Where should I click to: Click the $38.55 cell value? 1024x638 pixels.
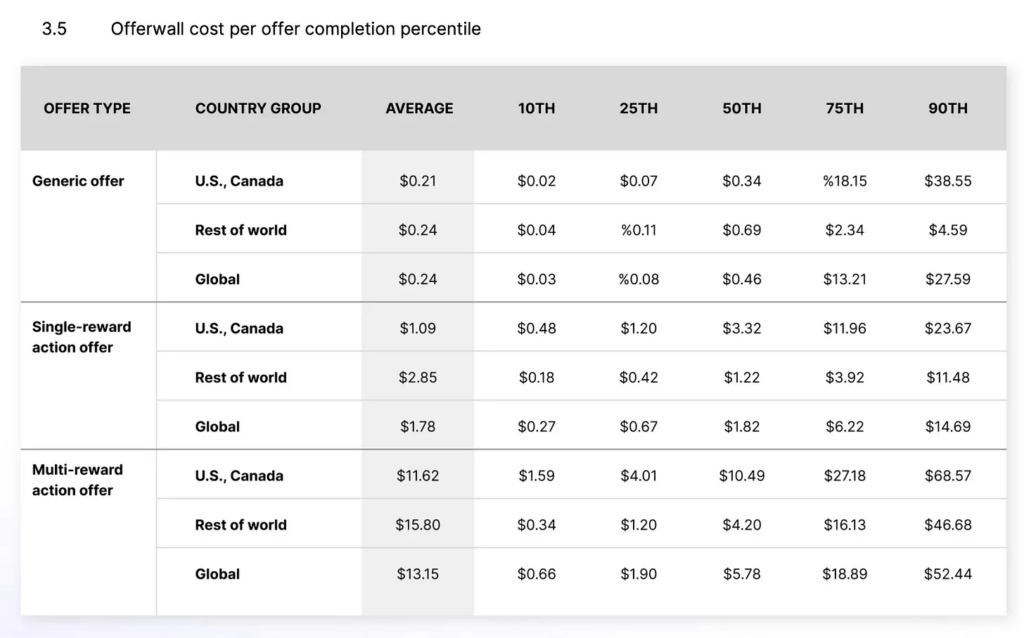tap(948, 181)
